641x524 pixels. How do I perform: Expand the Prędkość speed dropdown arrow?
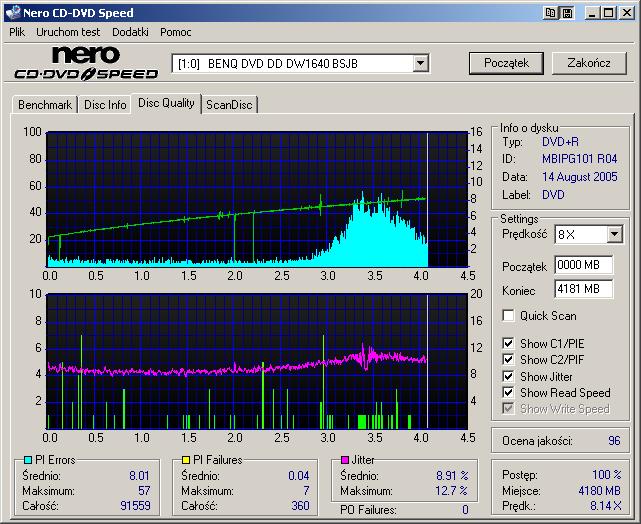point(614,235)
